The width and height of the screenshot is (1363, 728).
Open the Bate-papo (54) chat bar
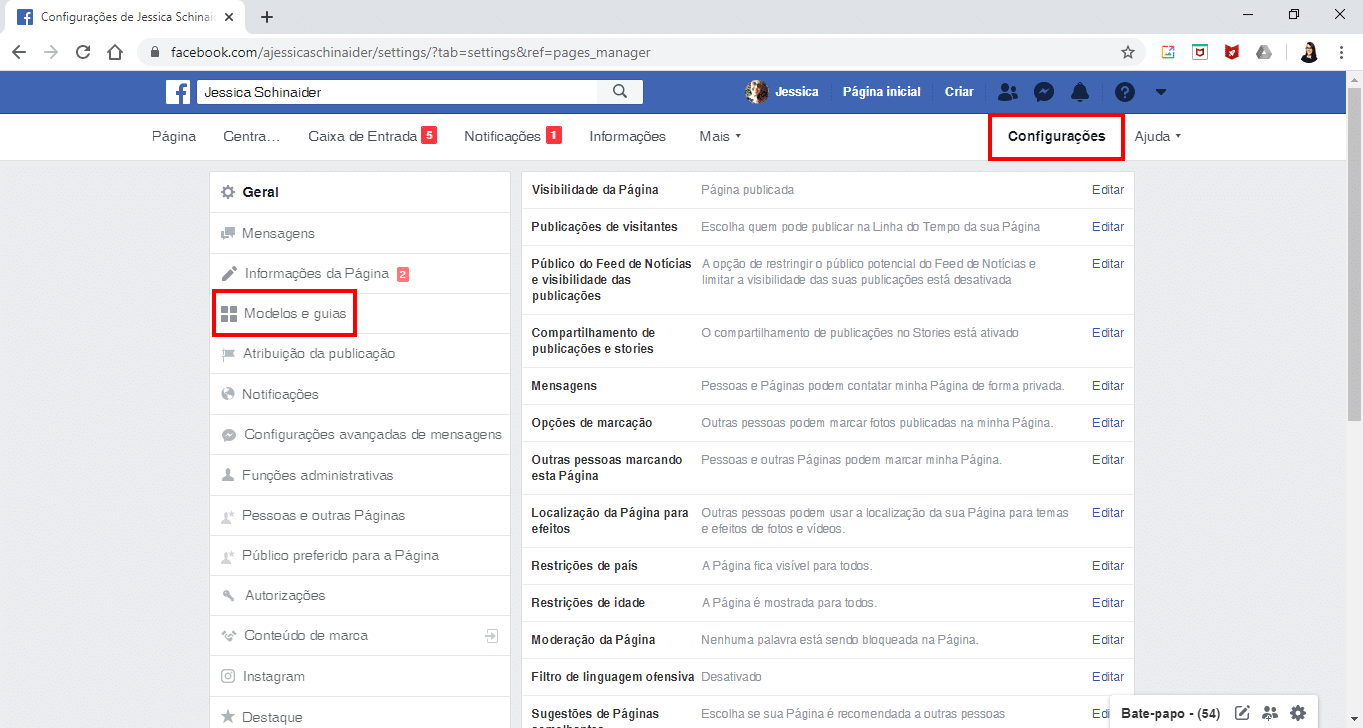click(1170, 713)
